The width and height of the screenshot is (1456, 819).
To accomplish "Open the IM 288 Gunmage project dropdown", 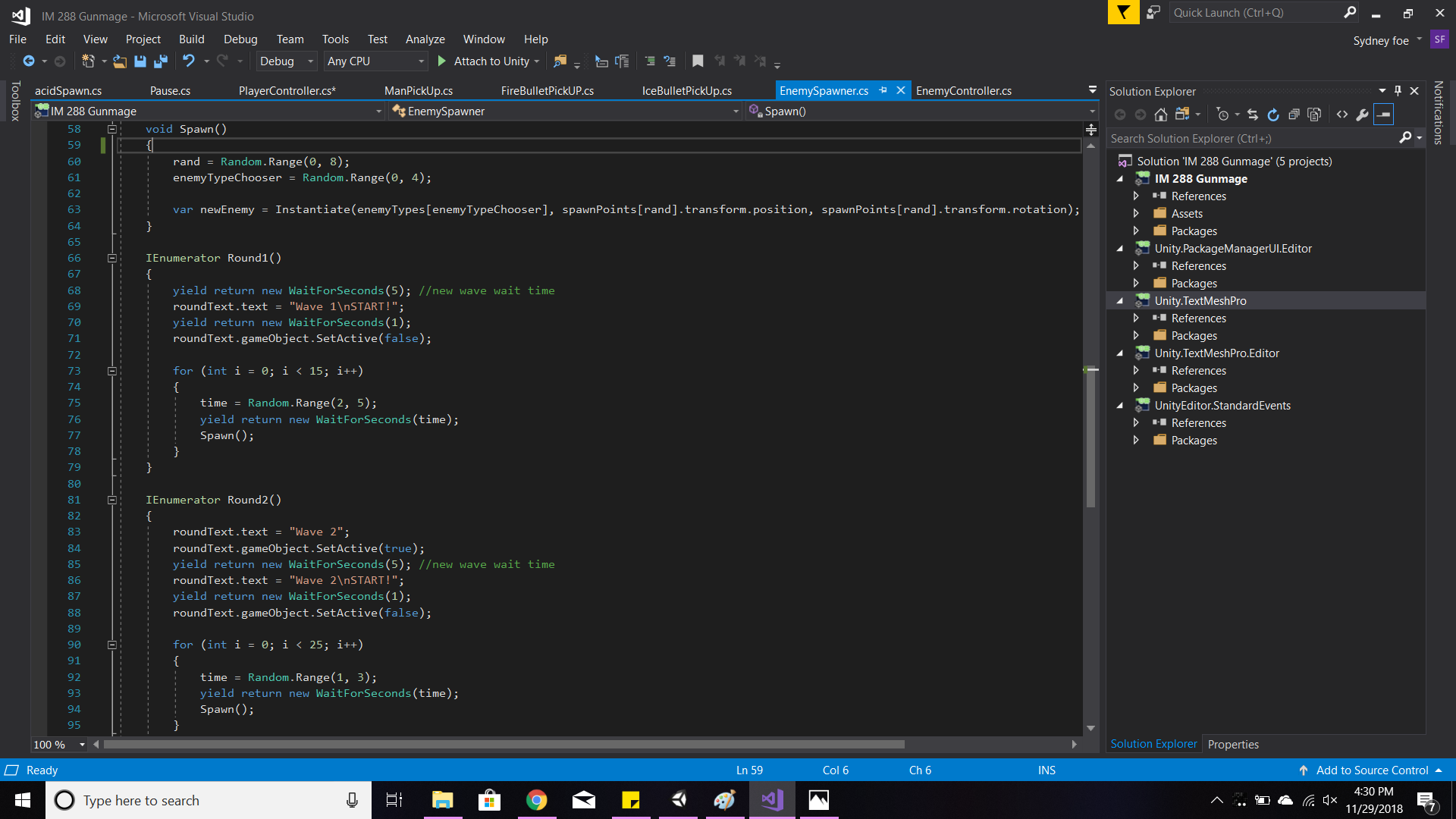I will 209,111.
